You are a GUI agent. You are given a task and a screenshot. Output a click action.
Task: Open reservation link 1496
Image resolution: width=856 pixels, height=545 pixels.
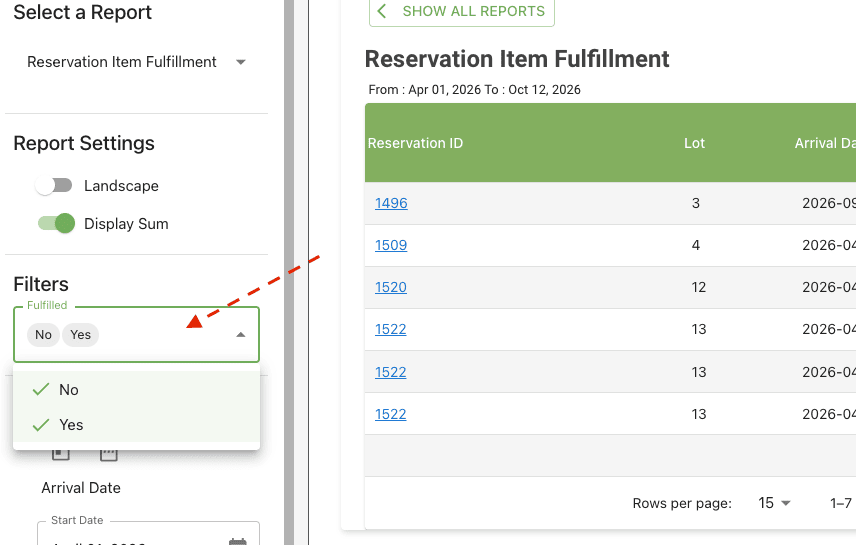coord(391,203)
